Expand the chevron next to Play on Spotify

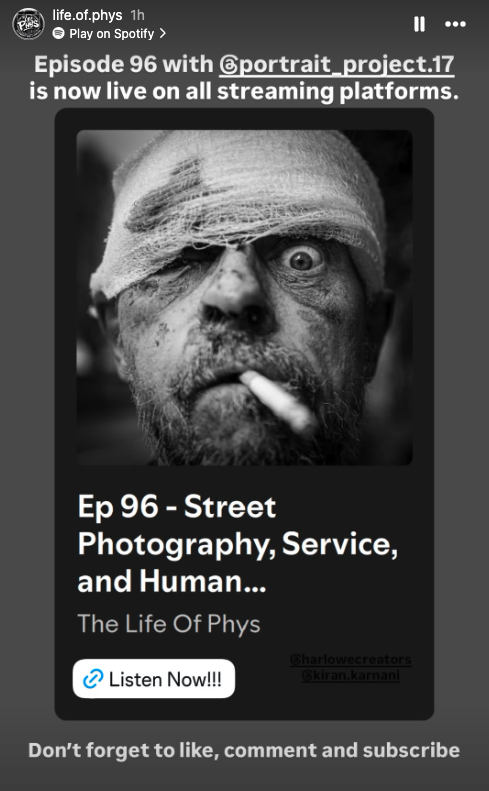point(162,33)
